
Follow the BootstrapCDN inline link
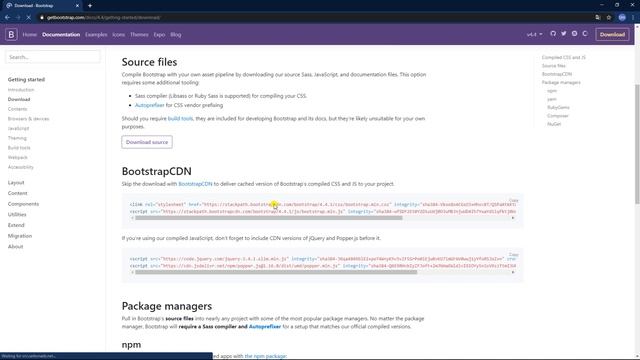[195, 184]
